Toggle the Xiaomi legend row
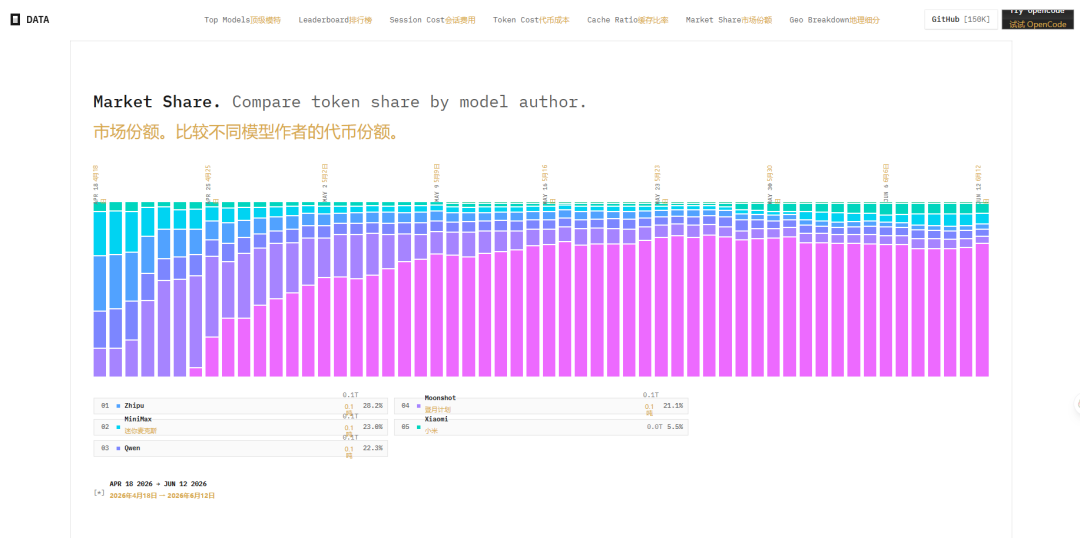Image resolution: width=1080 pixels, height=538 pixels. (x=541, y=427)
